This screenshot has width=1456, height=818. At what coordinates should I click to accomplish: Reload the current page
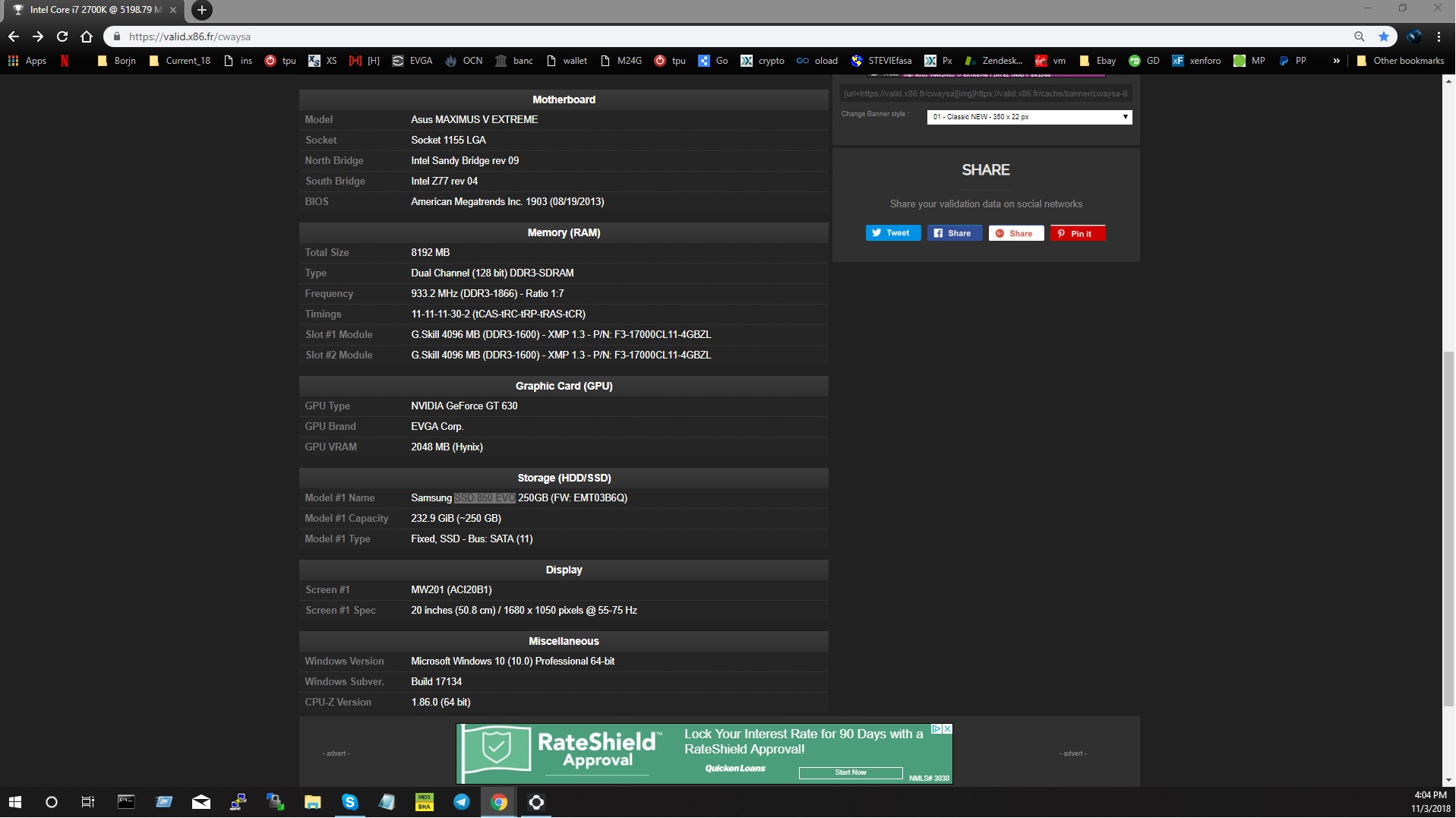tap(62, 36)
